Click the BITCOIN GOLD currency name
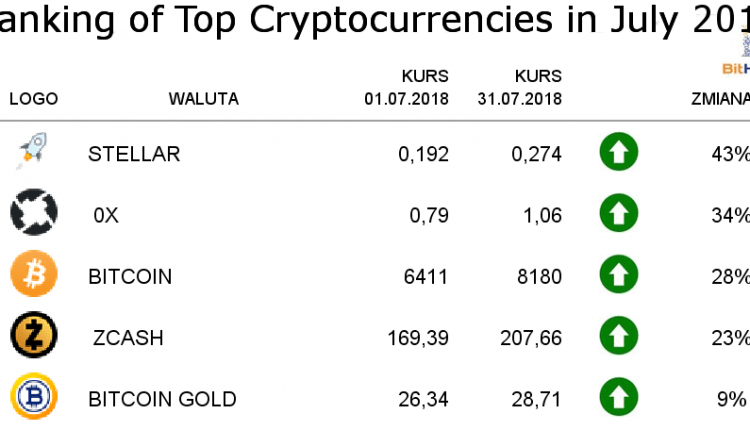The height and width of the screenshot is (430, 750). [162, 399]
